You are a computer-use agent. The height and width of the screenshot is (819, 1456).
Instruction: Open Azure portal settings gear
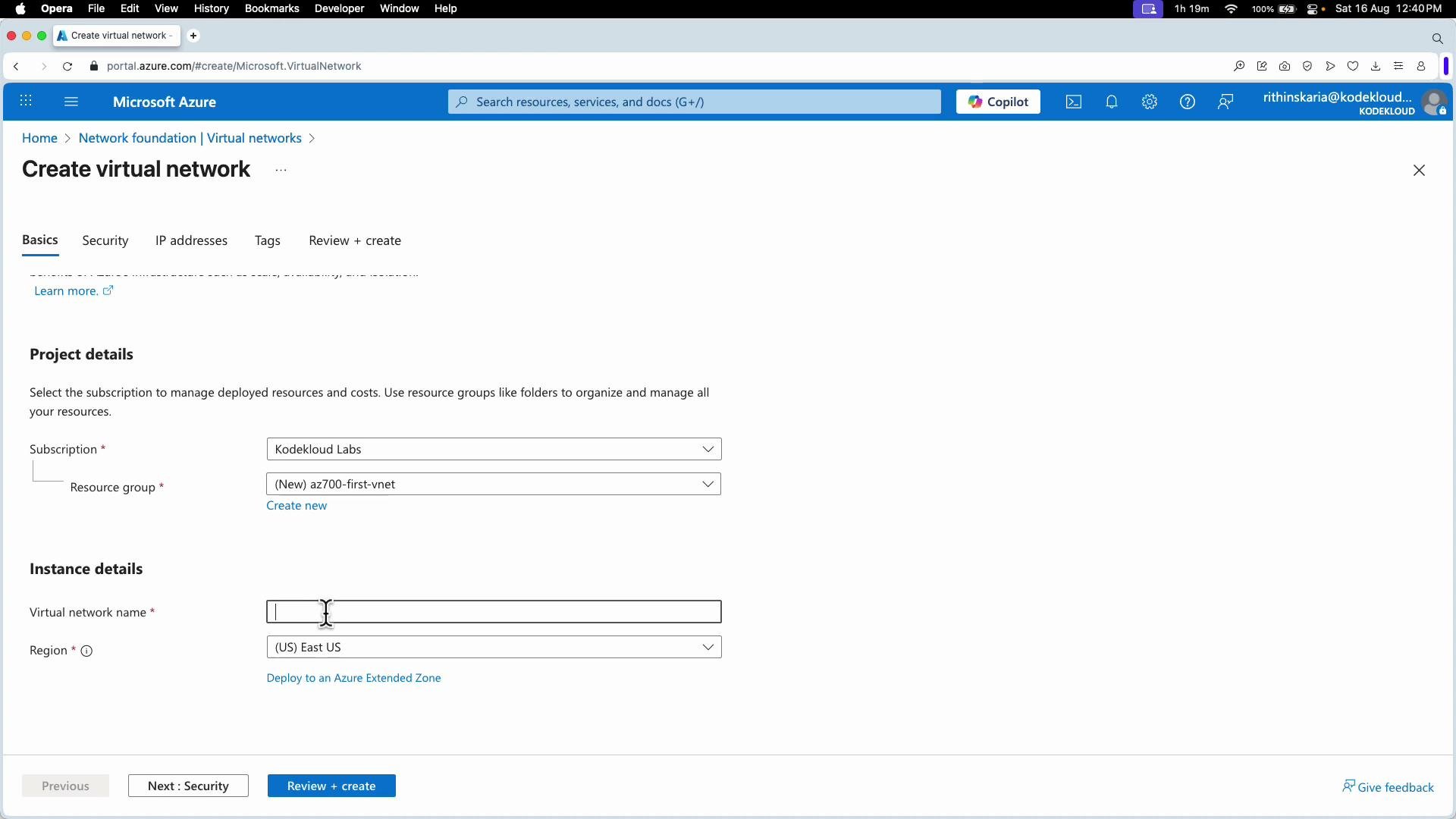pyautogui.click(x=1150, y=102)
